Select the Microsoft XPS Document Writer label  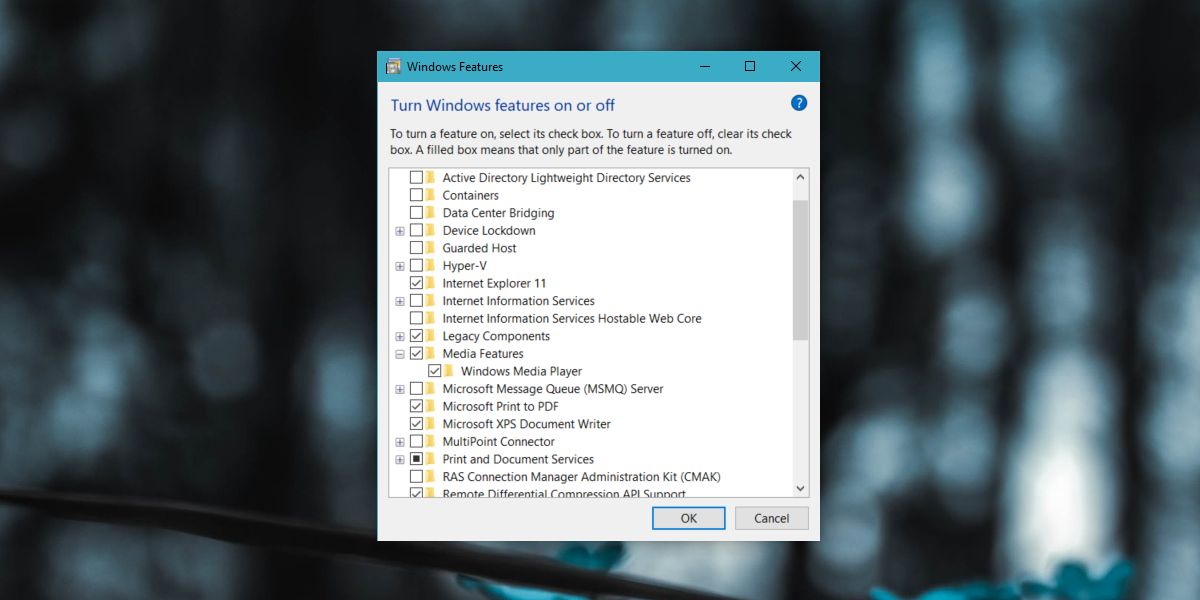526,424
